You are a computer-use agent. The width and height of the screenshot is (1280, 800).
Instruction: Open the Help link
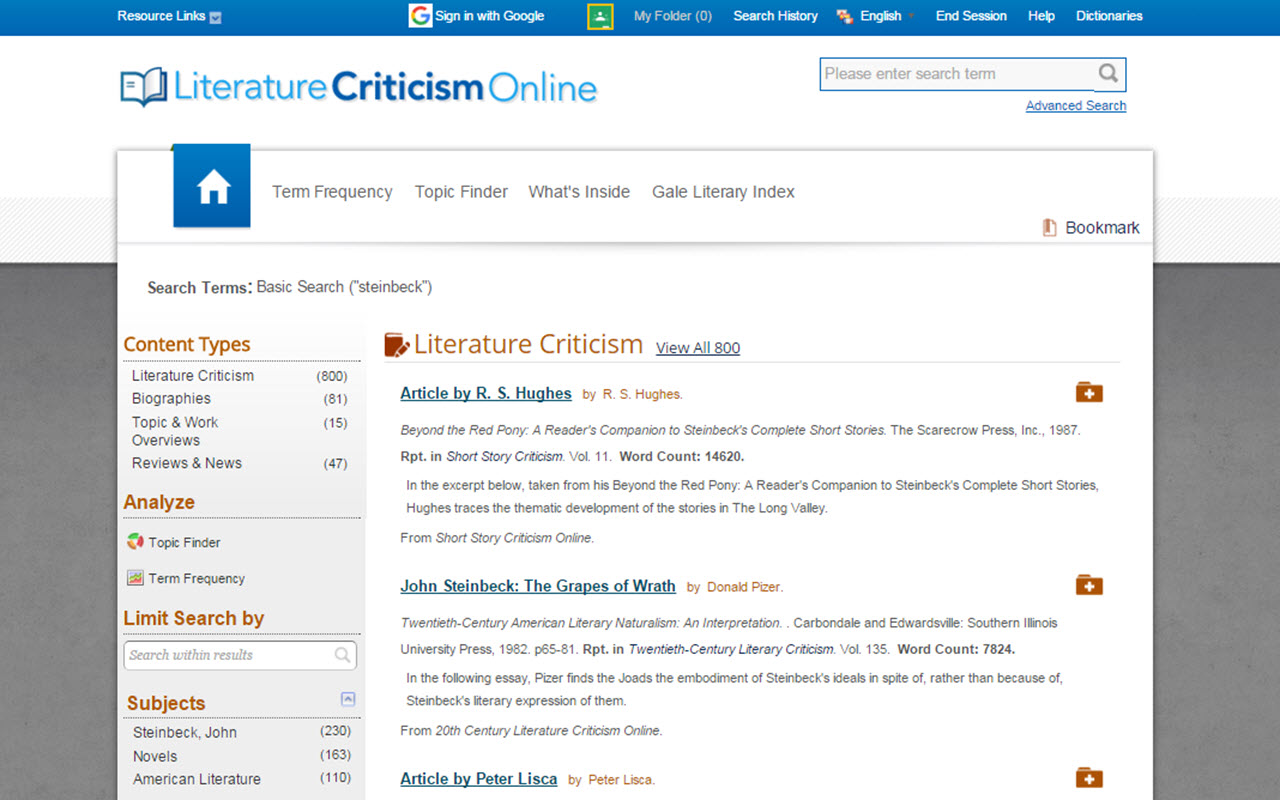(1041, 16)
